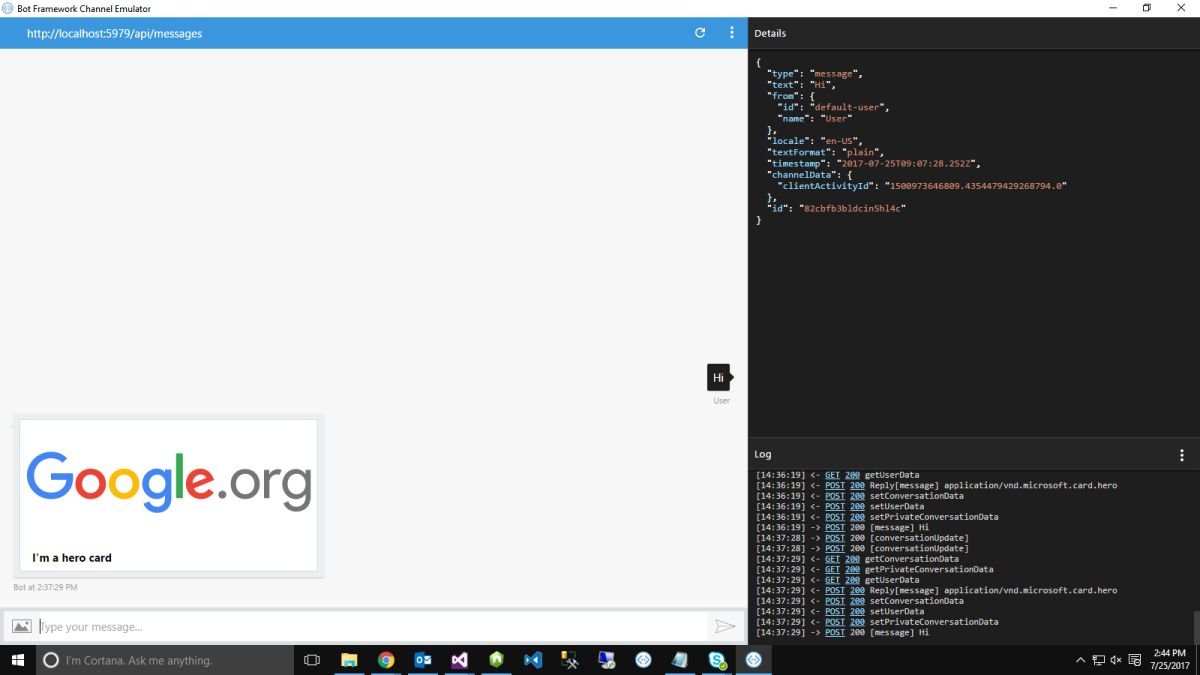Open POST link for 14:36:19 [message] Hi
Screen dimensions: 1200x675
pyautogui.click(x=835, y=527)
